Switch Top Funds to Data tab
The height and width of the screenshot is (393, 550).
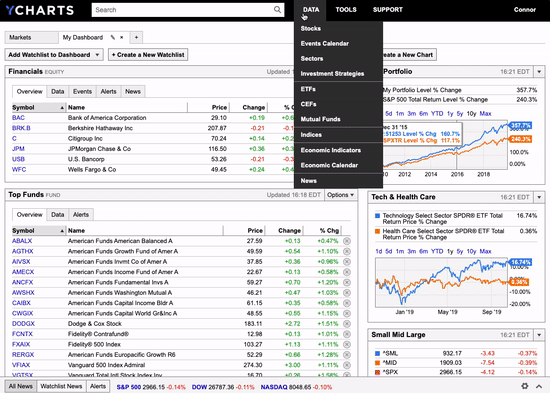point(58,215)
